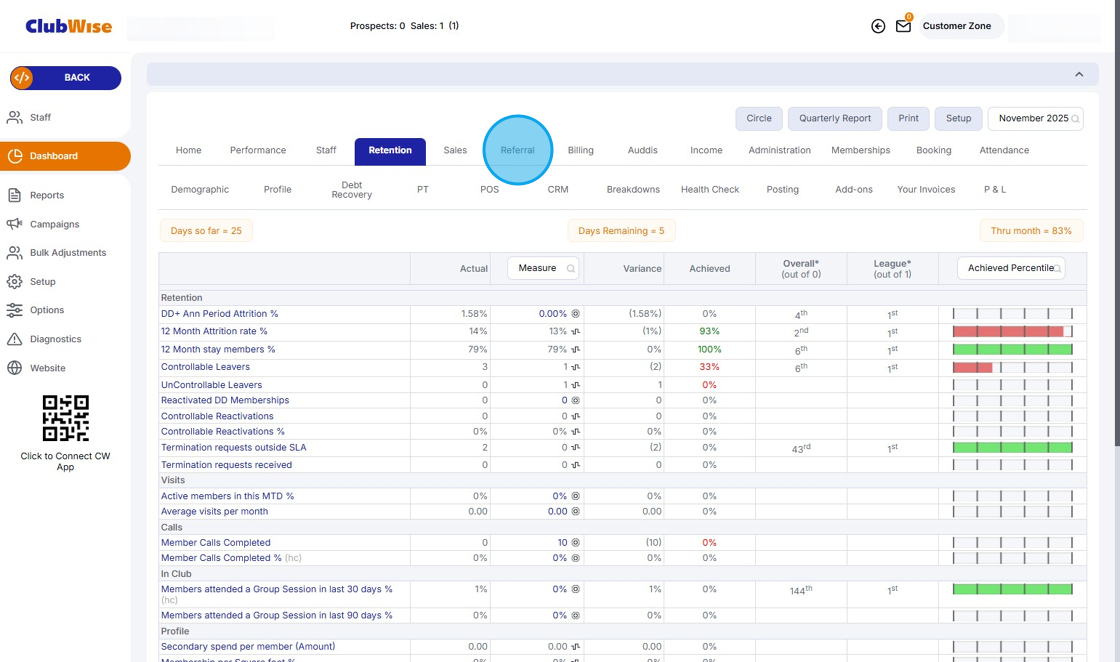Click the Options sliders icon
This screenshot has width=1120, height=662.
pos(14,310)
